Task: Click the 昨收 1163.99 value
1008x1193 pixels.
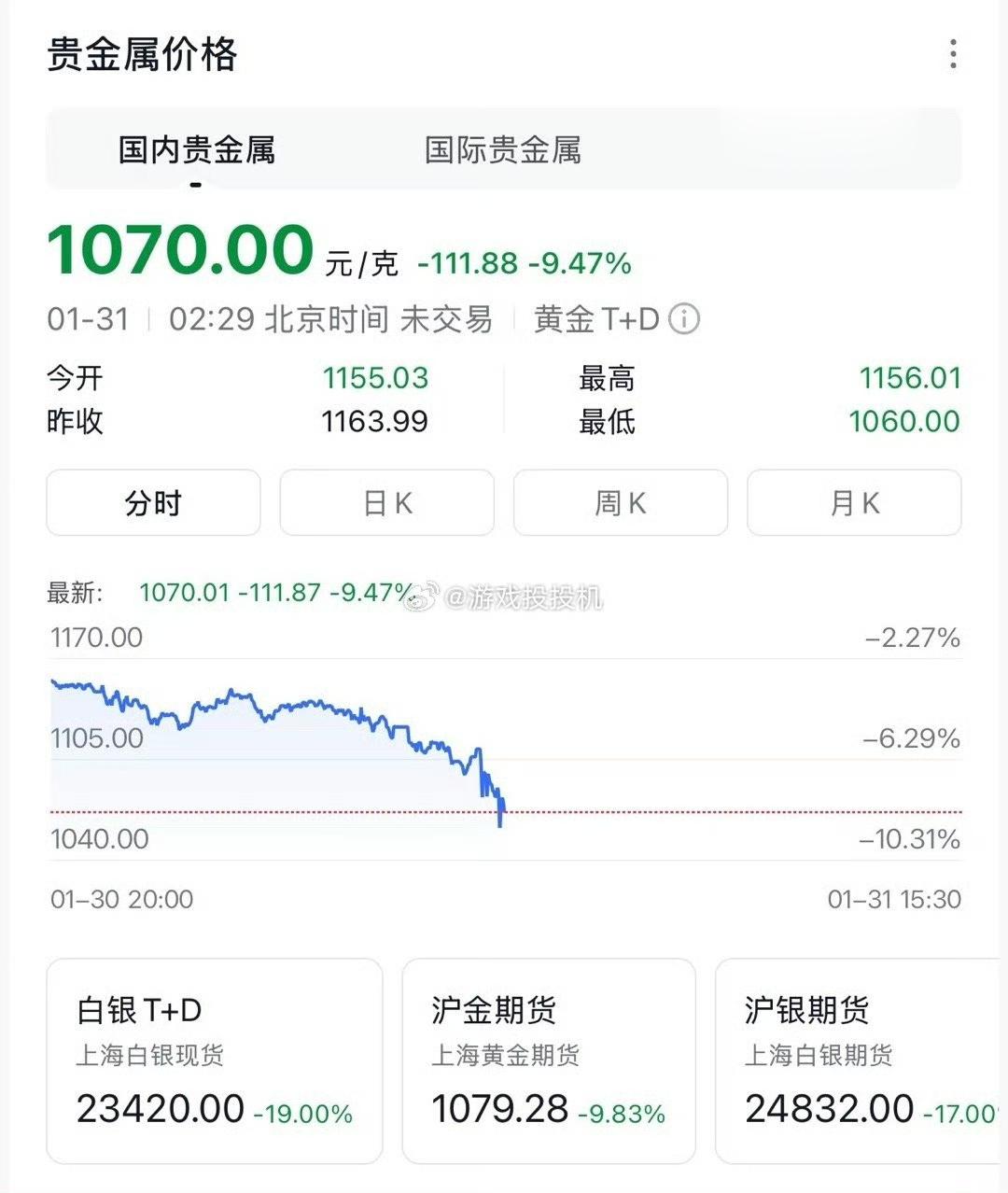Action: pyautogui.click(x=374, y=421)
